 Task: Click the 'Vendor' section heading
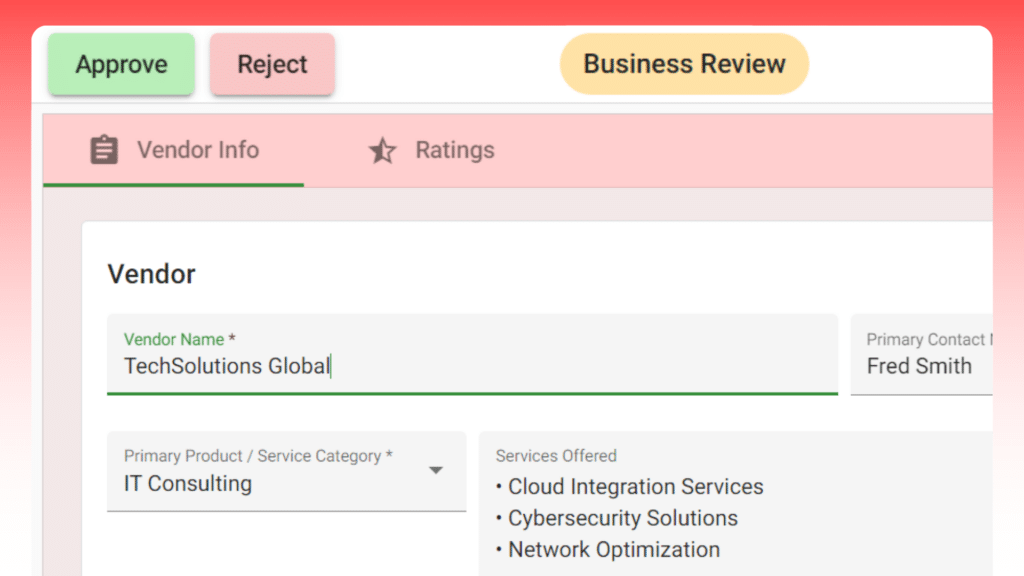tap(152, 274)
